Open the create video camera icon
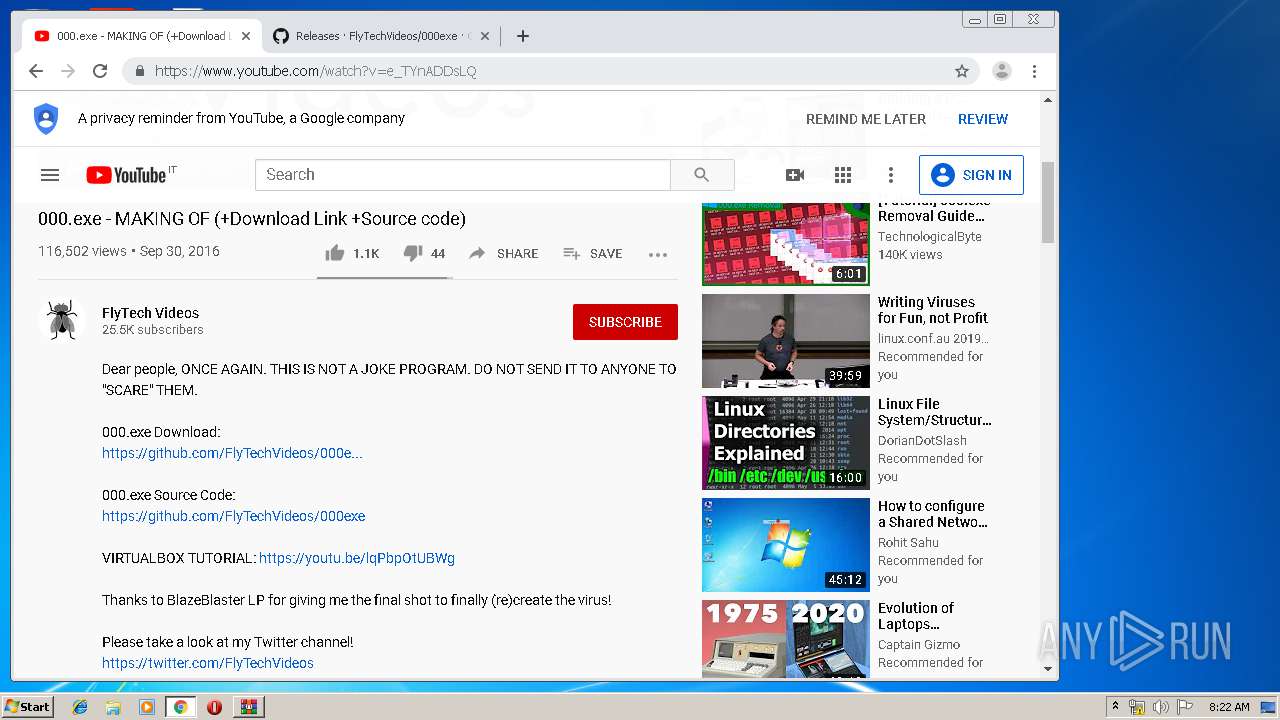This screenshot has height=720, width=1280. pyautogui.click(x=795, y=175)
